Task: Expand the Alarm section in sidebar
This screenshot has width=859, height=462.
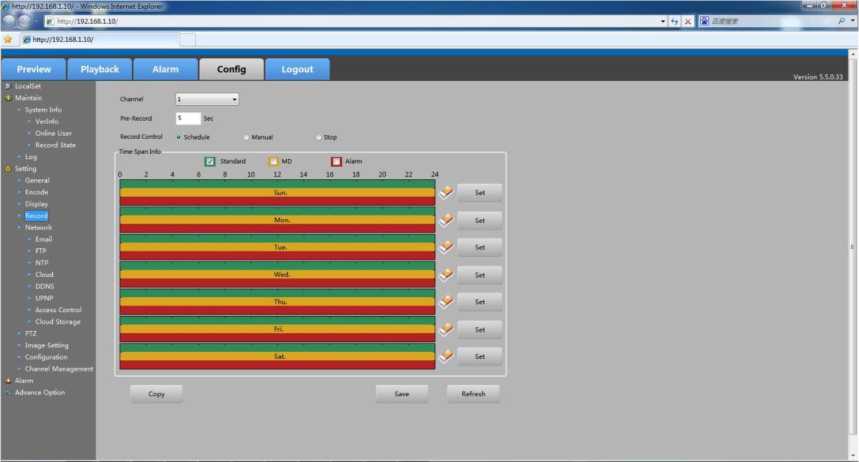Action: tap(7, 381)
